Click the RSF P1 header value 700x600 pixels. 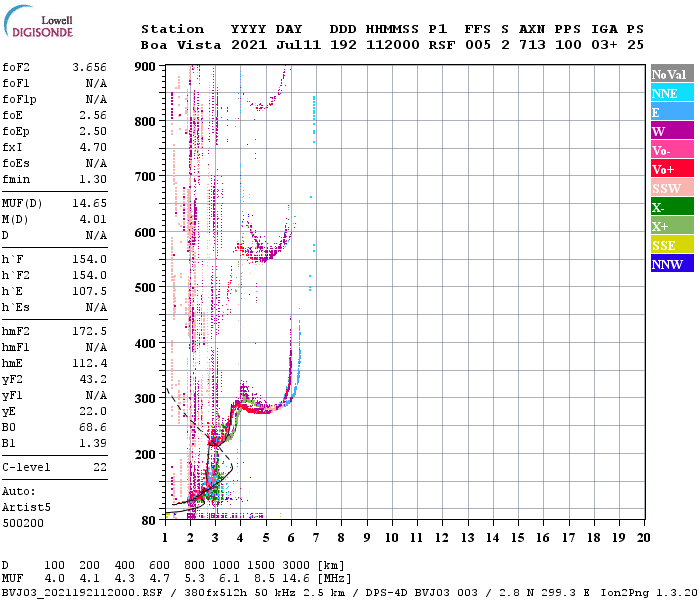click(442, 45)
